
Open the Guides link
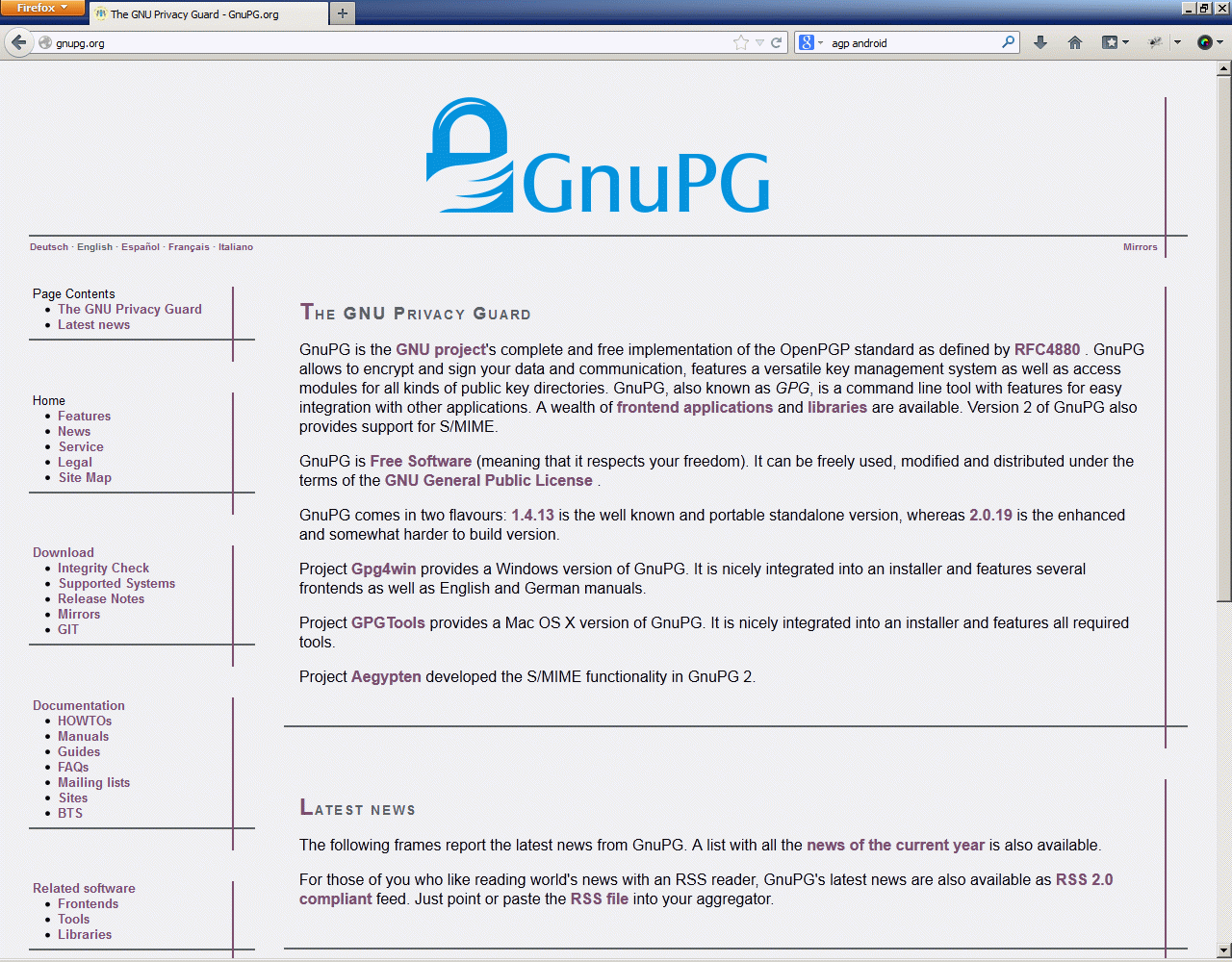(79, 752)
